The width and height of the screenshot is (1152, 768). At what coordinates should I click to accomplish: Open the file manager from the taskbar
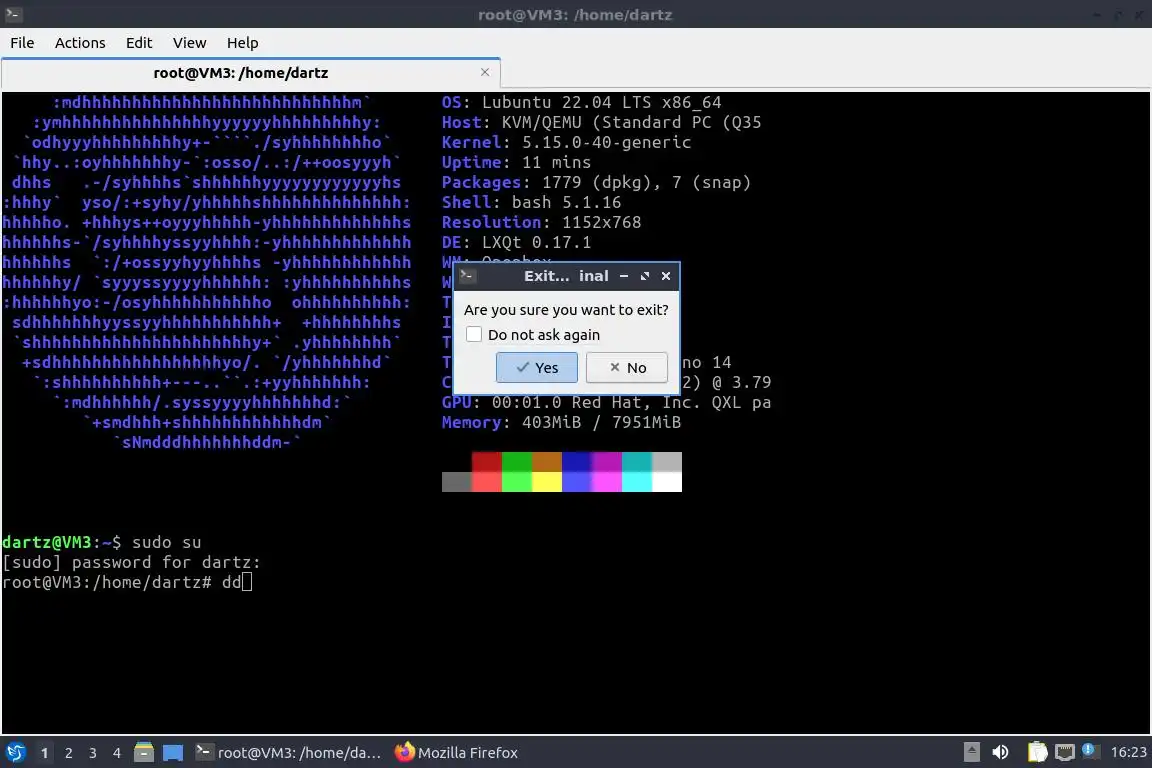[x=144, y=753]
